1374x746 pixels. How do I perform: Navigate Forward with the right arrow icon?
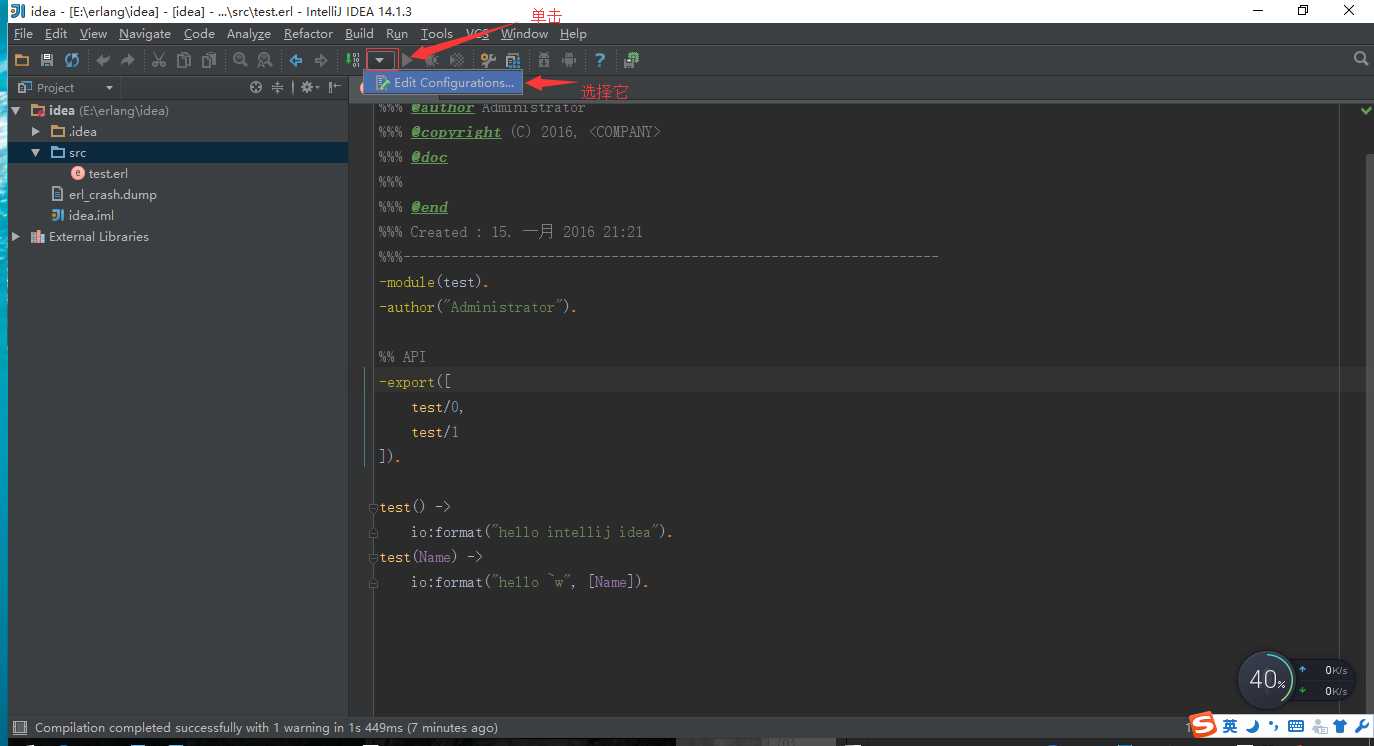point(320,60)
